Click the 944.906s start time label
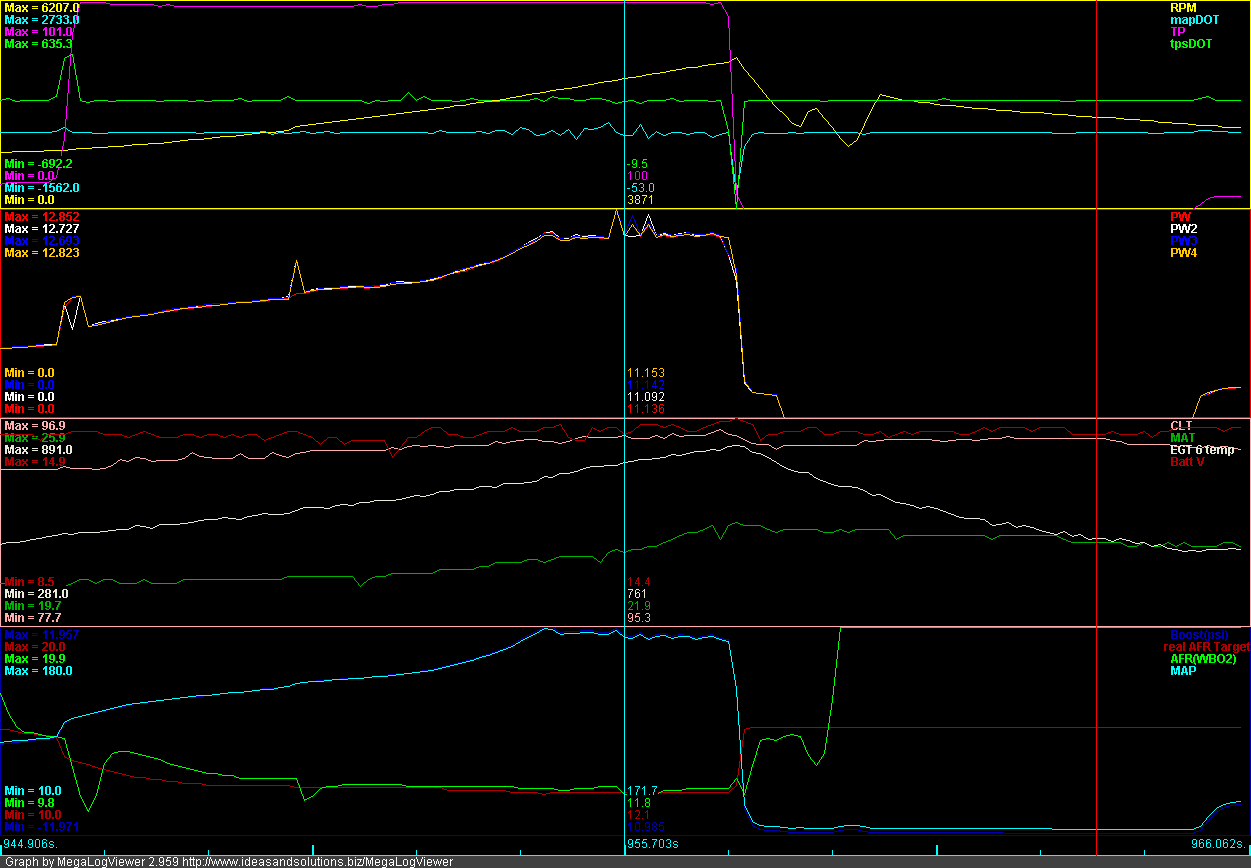Viewport: 1251px width, 868px height. click(32, 844)
